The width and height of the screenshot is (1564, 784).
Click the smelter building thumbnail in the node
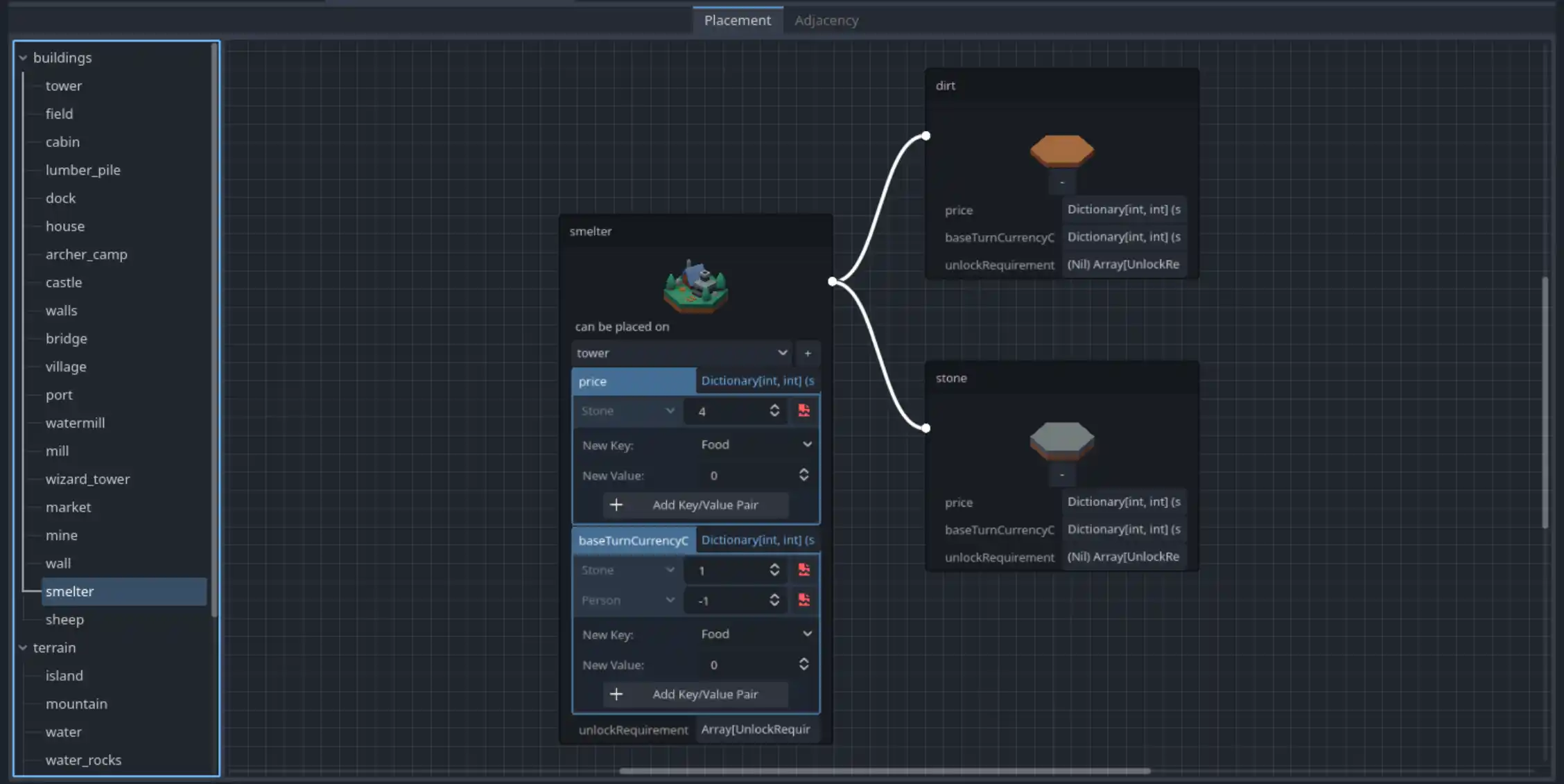(695, 287)
